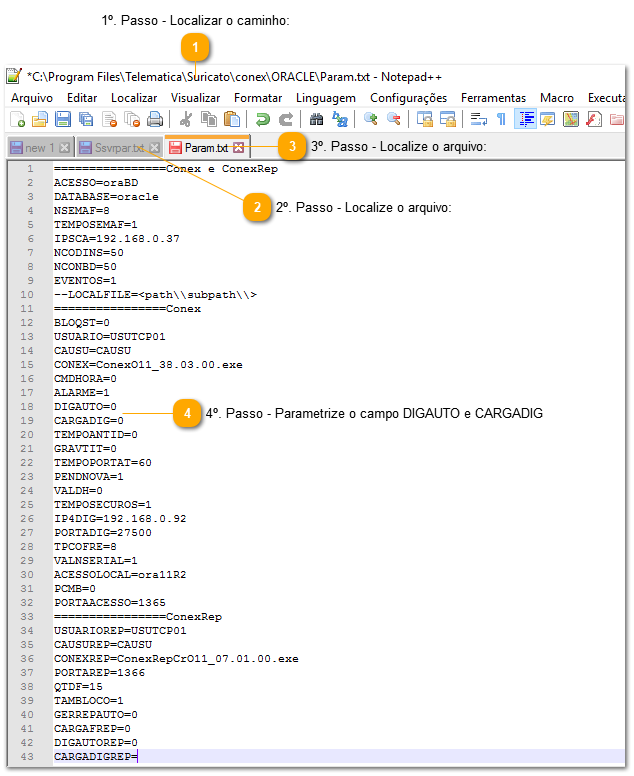Click line USUARIO=USUTCP01
Image resolution: width=634 pixels, height=776 pixels.
(109, 337)
